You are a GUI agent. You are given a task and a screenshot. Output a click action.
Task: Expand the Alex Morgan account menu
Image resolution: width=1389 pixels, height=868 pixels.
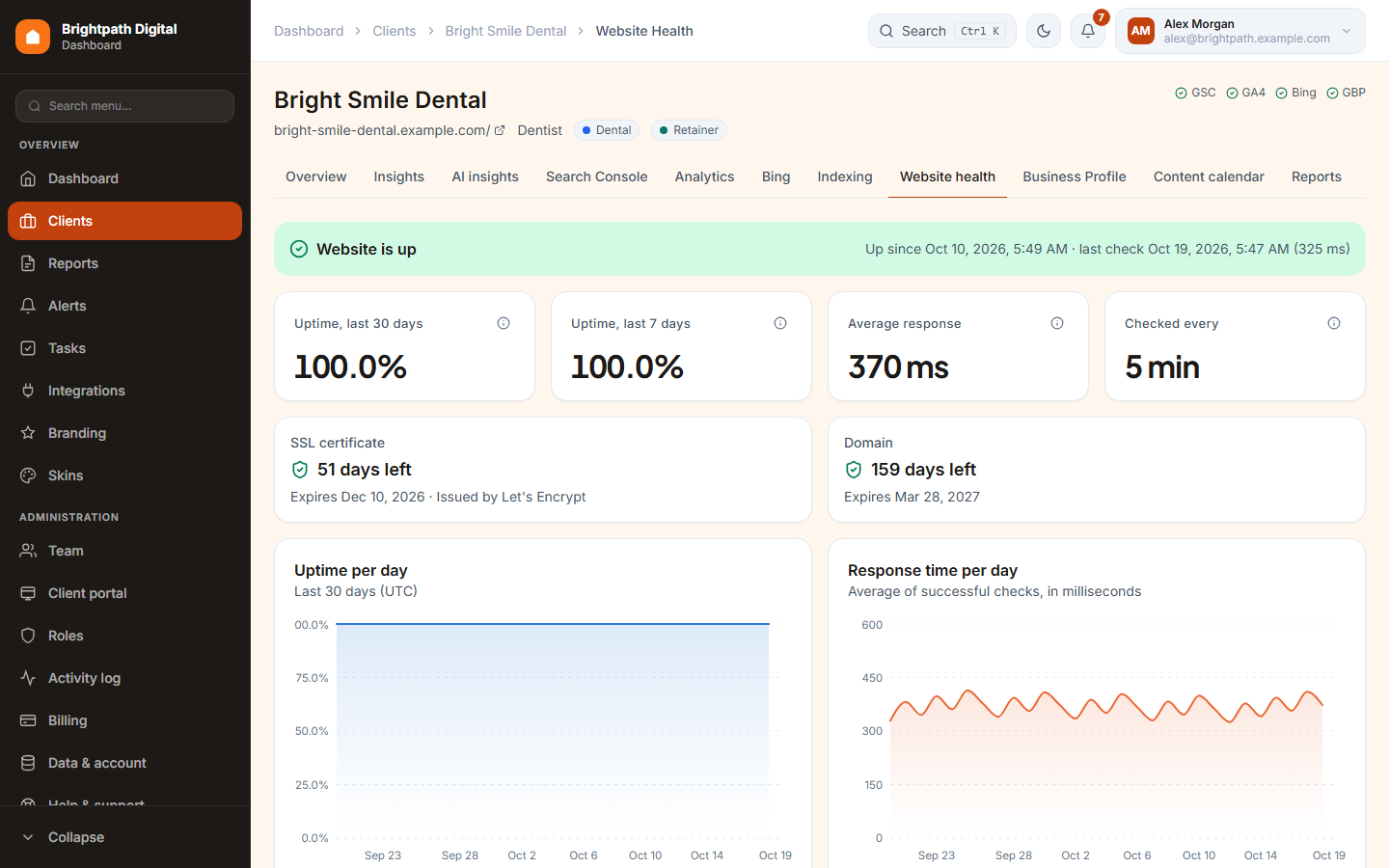tap(1240, 31)
